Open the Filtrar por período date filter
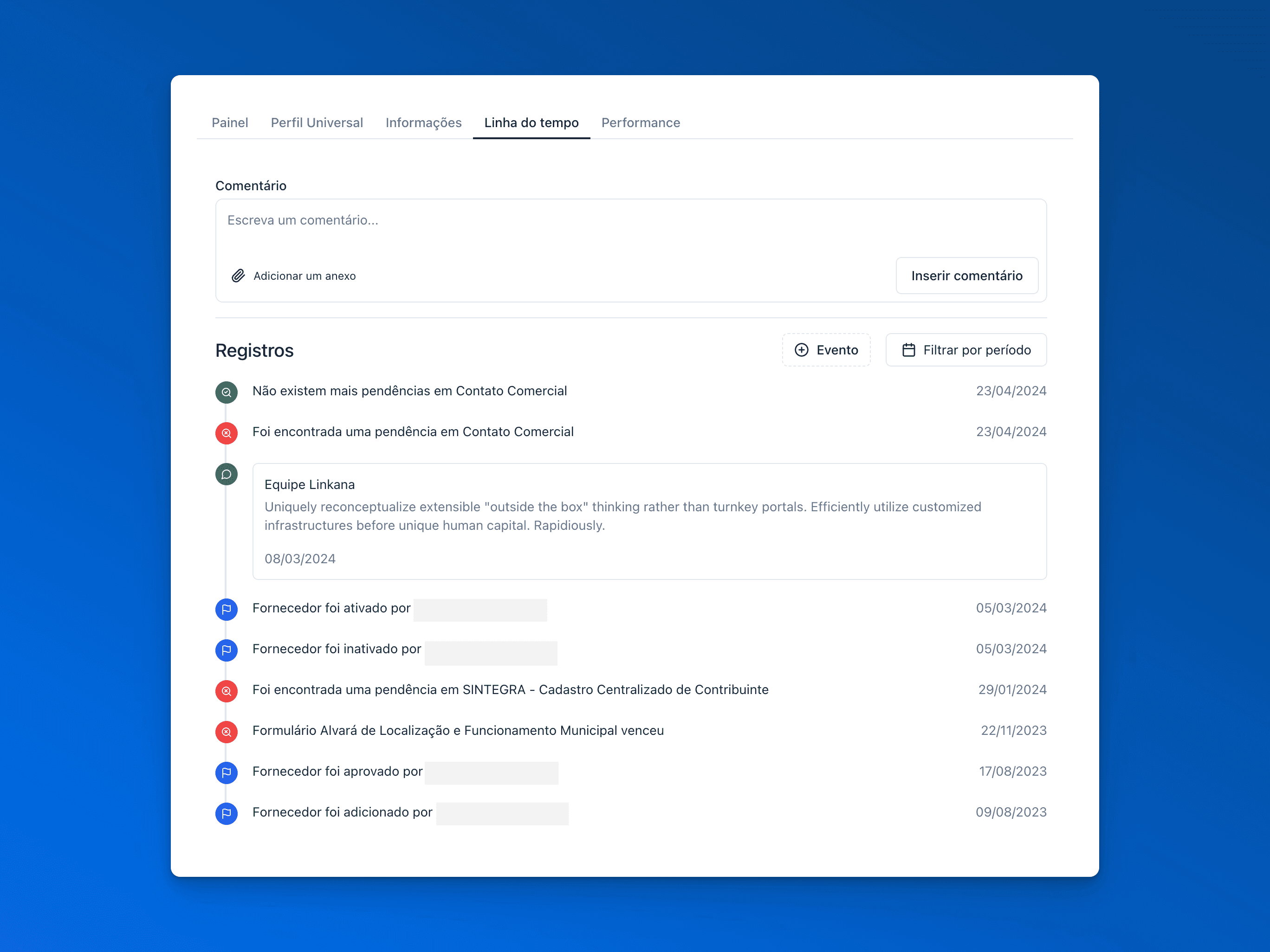This screenshot has width=1270, height=952. (x=965, y=350)
